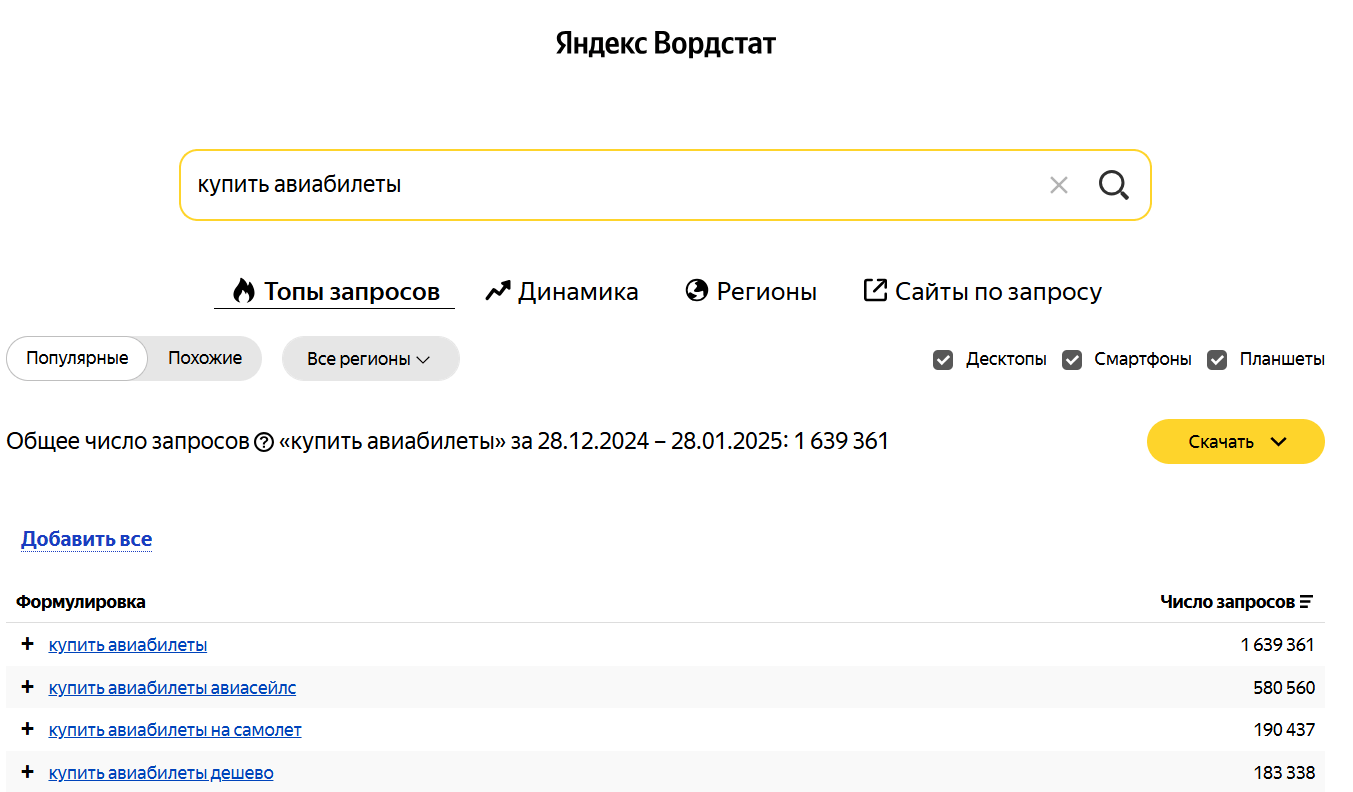This screenshot has height=792, width=1353.
Task: Click the sort icon beside Число запросов
Action: pyautogui.click(x=1306, y=602)
